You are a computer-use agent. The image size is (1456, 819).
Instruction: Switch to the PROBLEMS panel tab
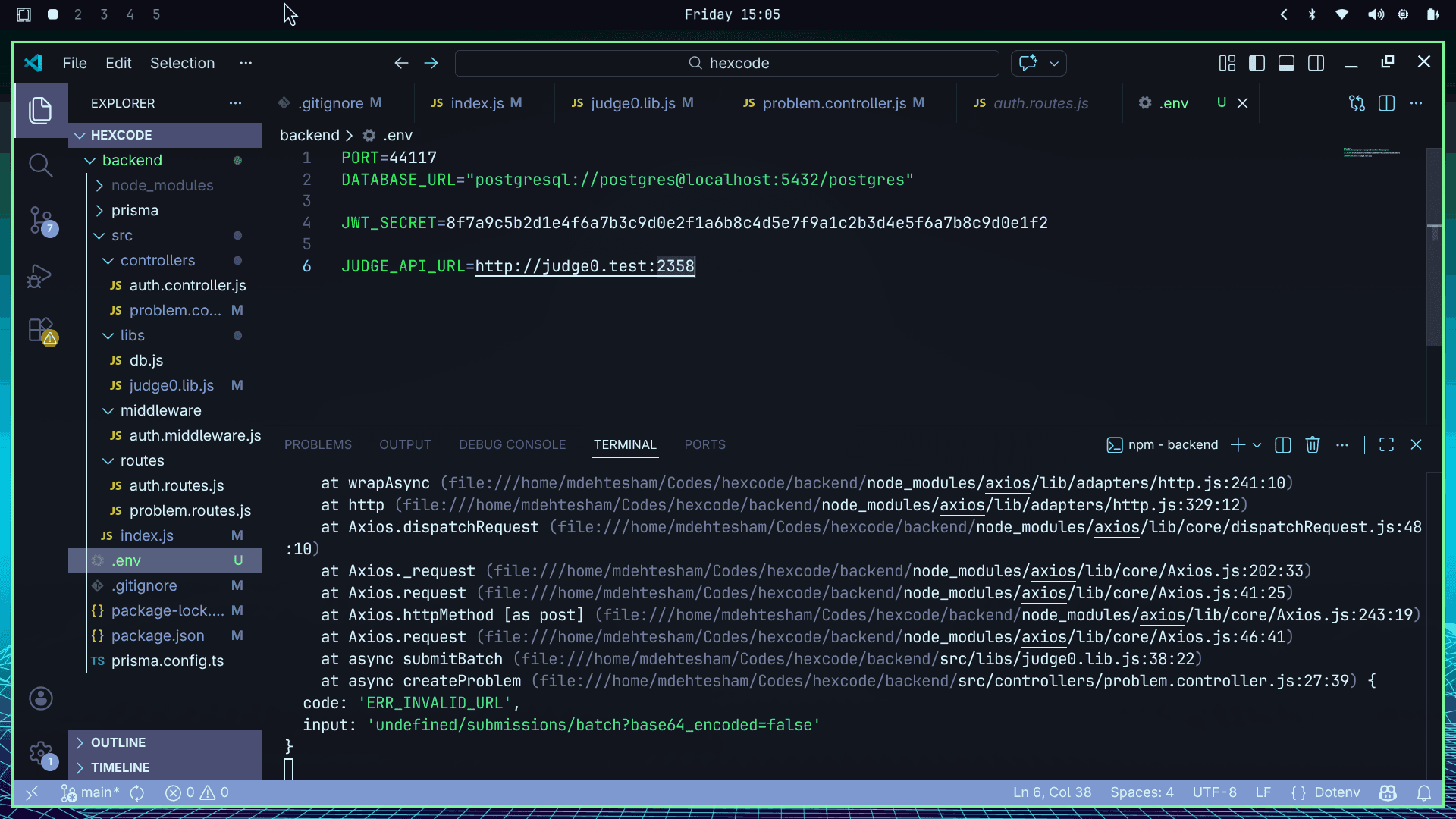[x=318, y=445]
